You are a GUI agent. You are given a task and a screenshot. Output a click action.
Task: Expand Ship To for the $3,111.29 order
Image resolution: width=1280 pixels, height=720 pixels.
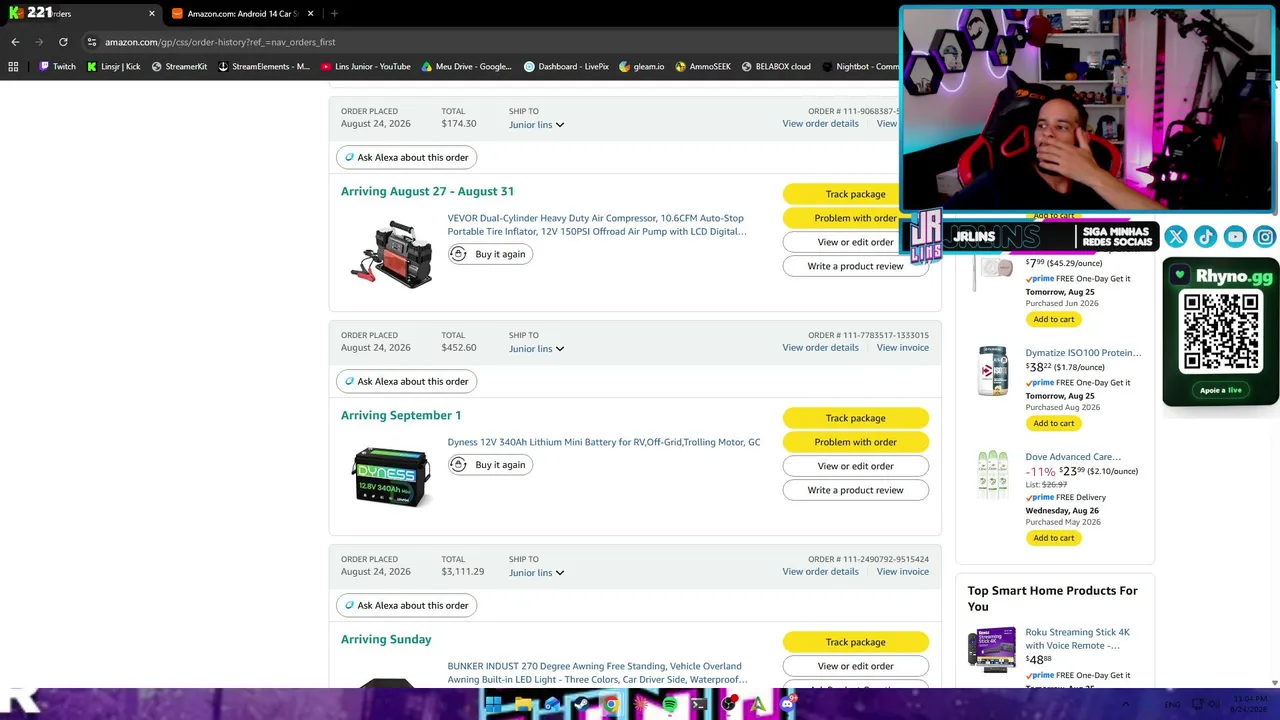536,573
